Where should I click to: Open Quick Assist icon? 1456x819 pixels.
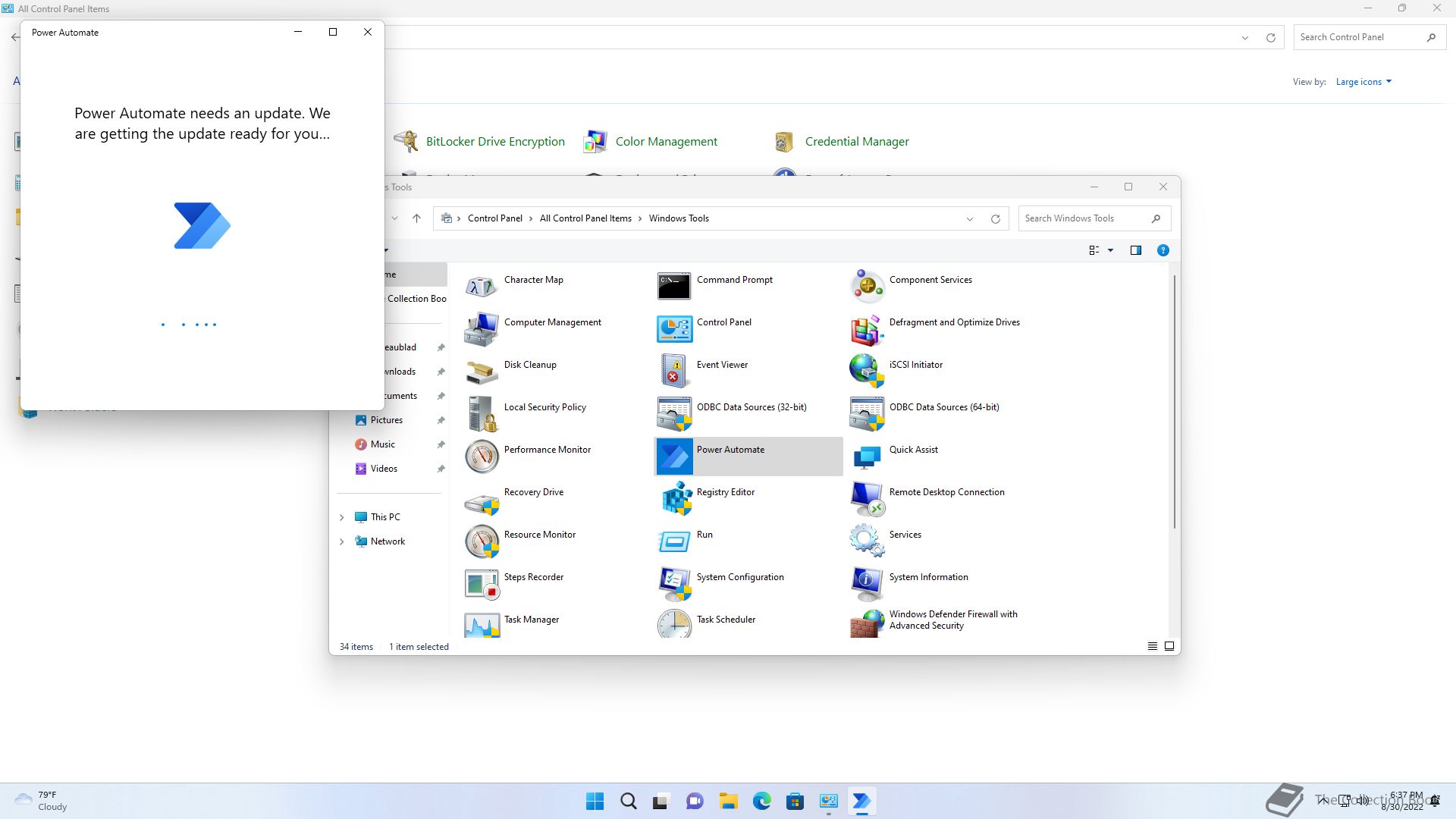point(867,457)
